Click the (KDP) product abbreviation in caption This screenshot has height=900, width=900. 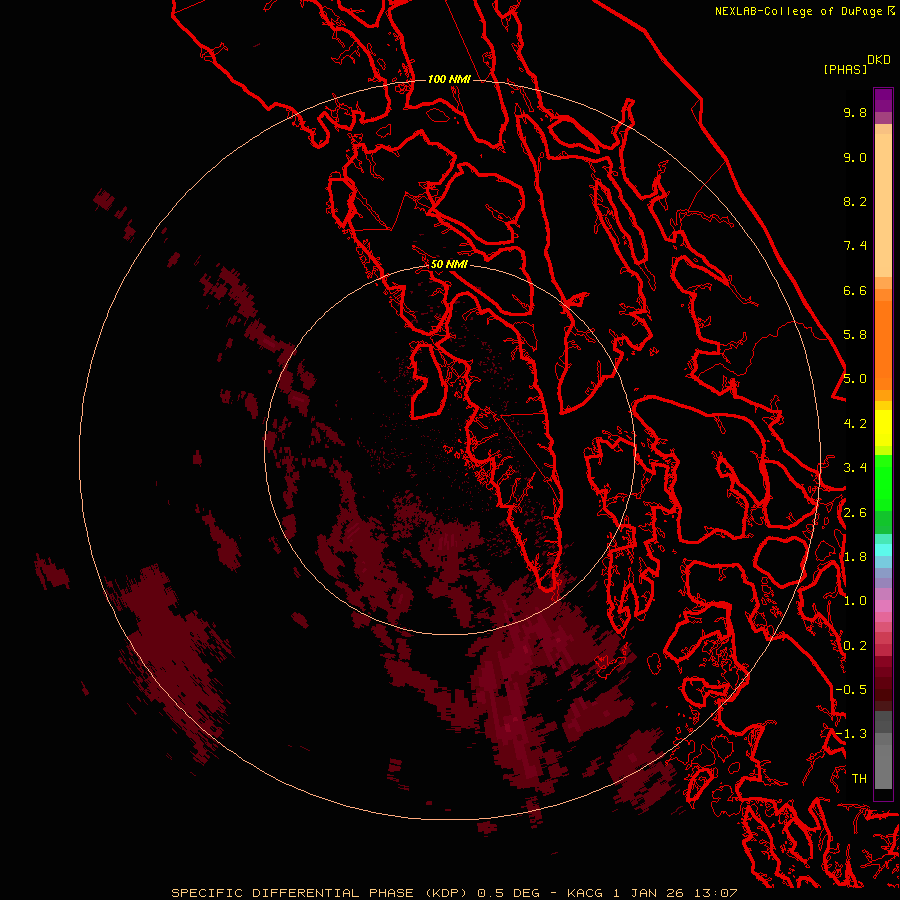446,893
